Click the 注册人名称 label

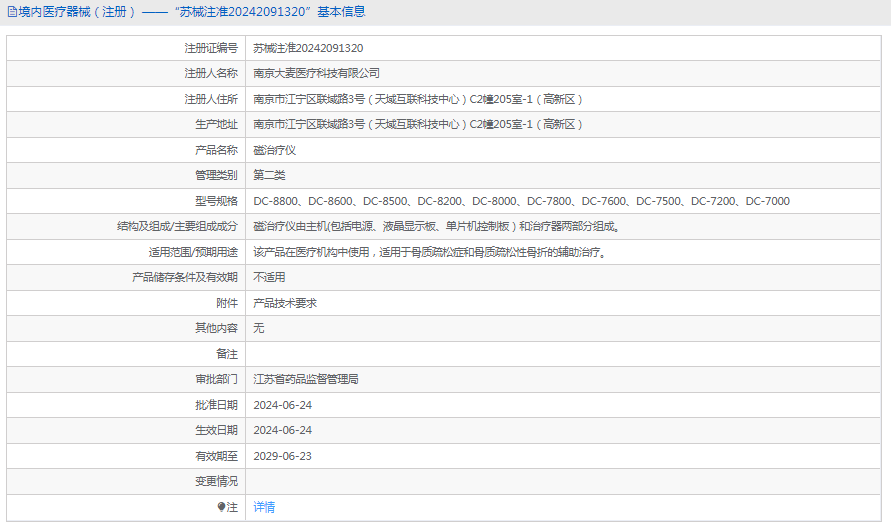click(x=211, y=73)
